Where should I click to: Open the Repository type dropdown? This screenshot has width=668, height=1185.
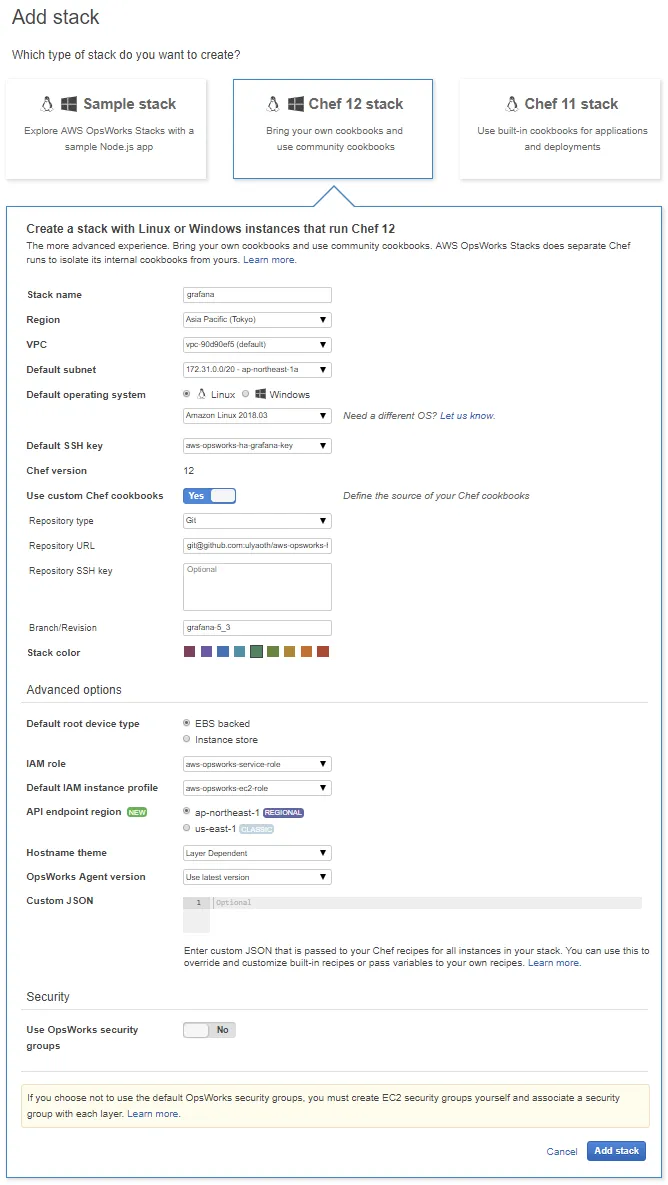tap(257, 521)
